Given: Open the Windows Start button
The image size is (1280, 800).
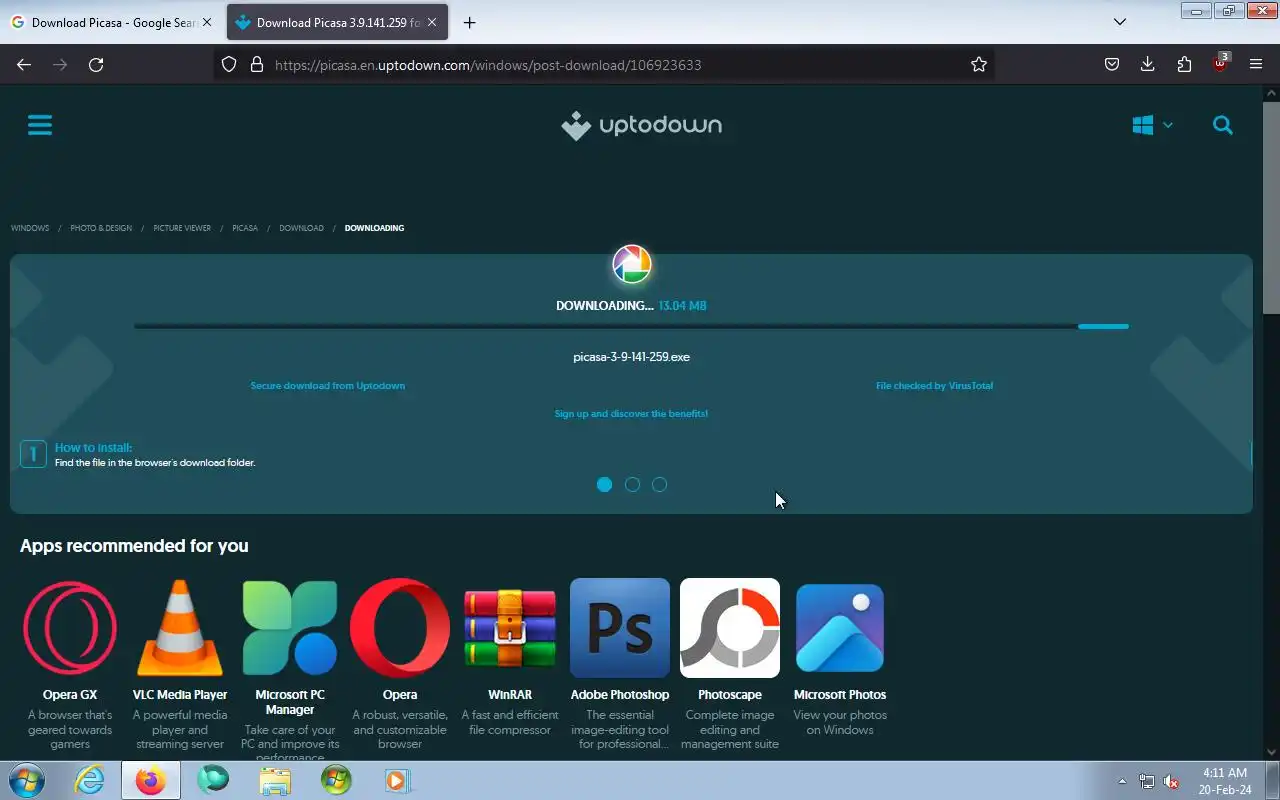Looking at the screenshot, I should (x=26, y=780).
